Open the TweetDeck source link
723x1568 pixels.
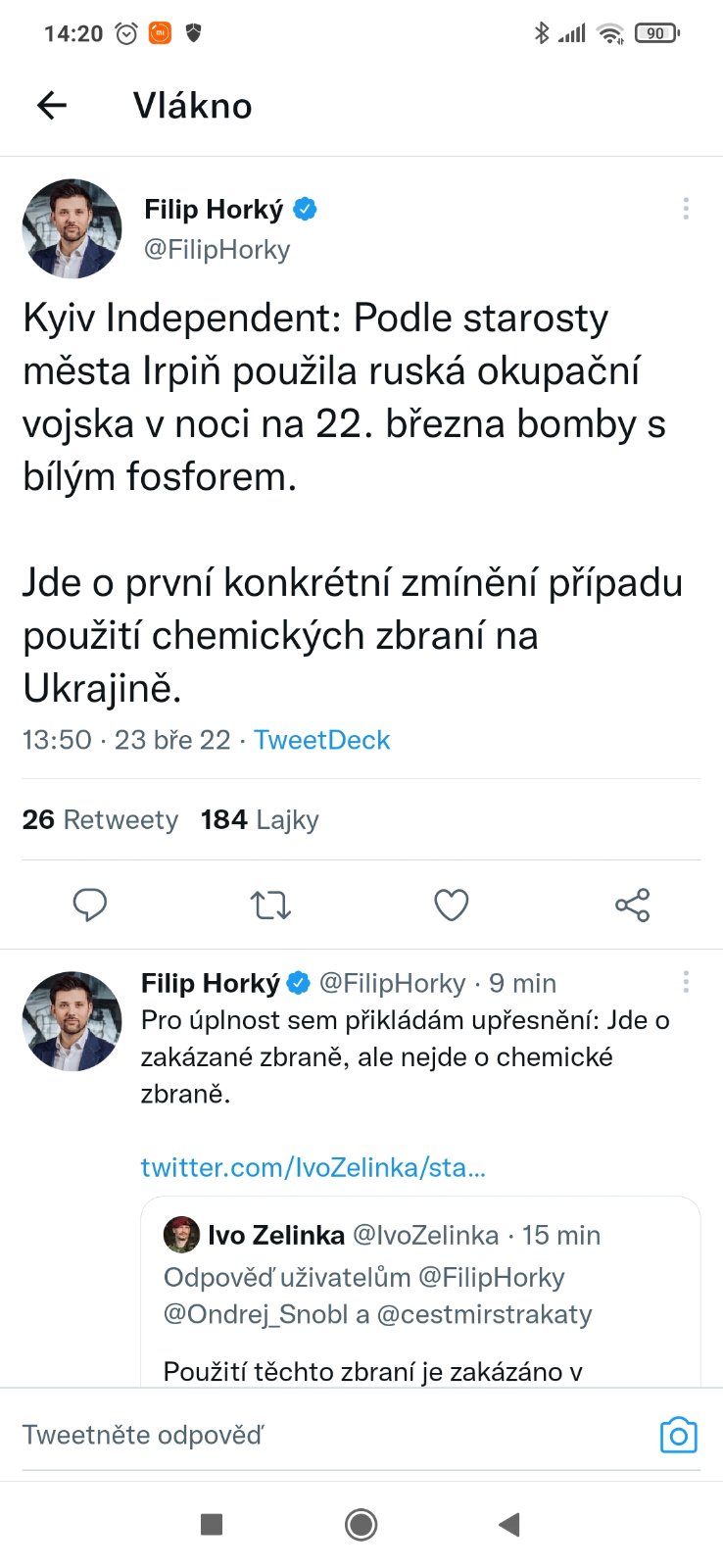(x=321, y=740)
